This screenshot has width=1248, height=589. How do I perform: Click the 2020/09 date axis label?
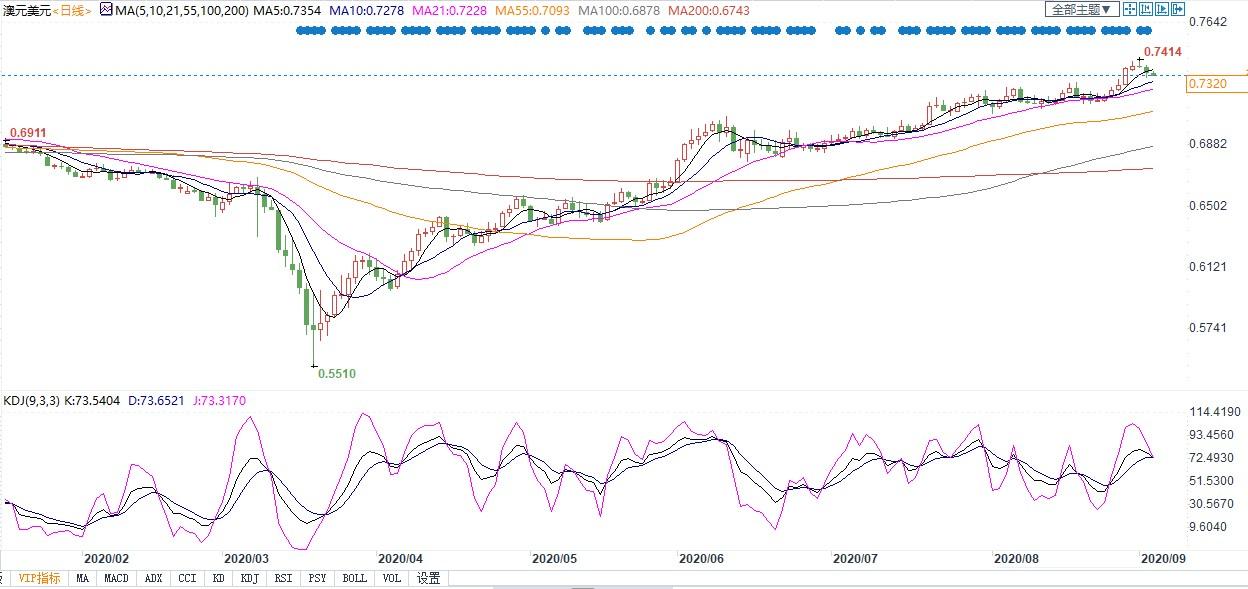(1164, 558)
